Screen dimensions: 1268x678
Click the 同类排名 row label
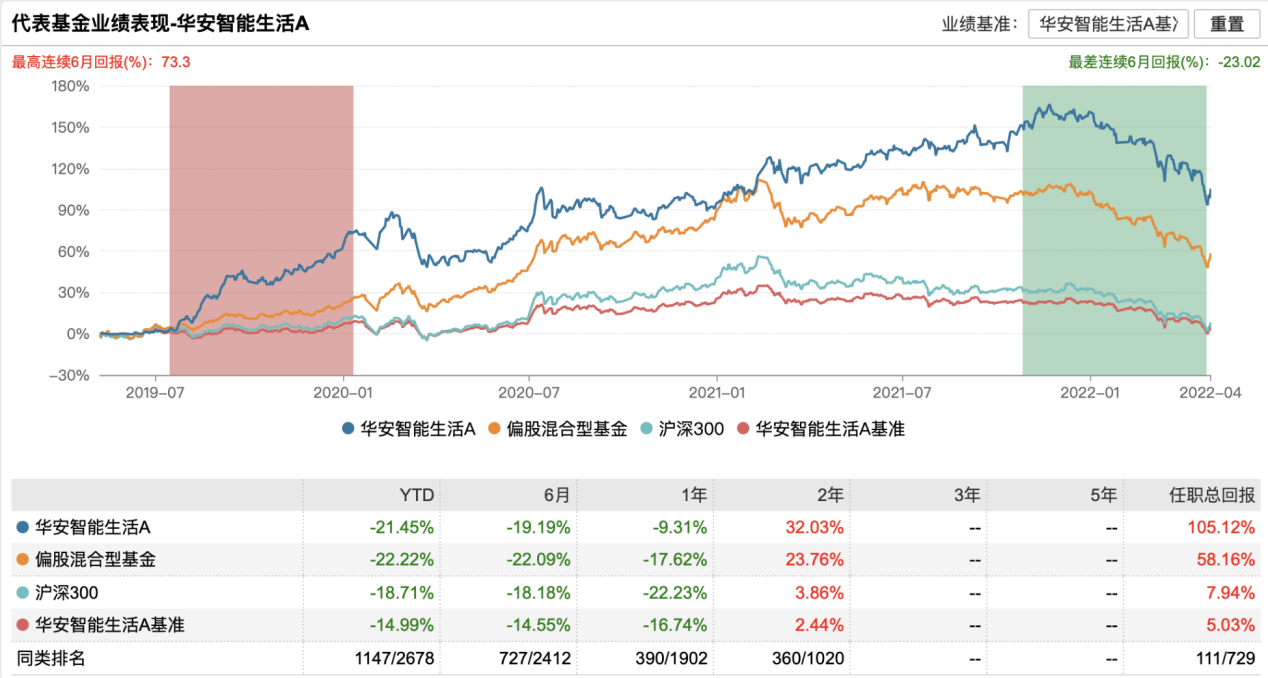click(x=49, y=658)
